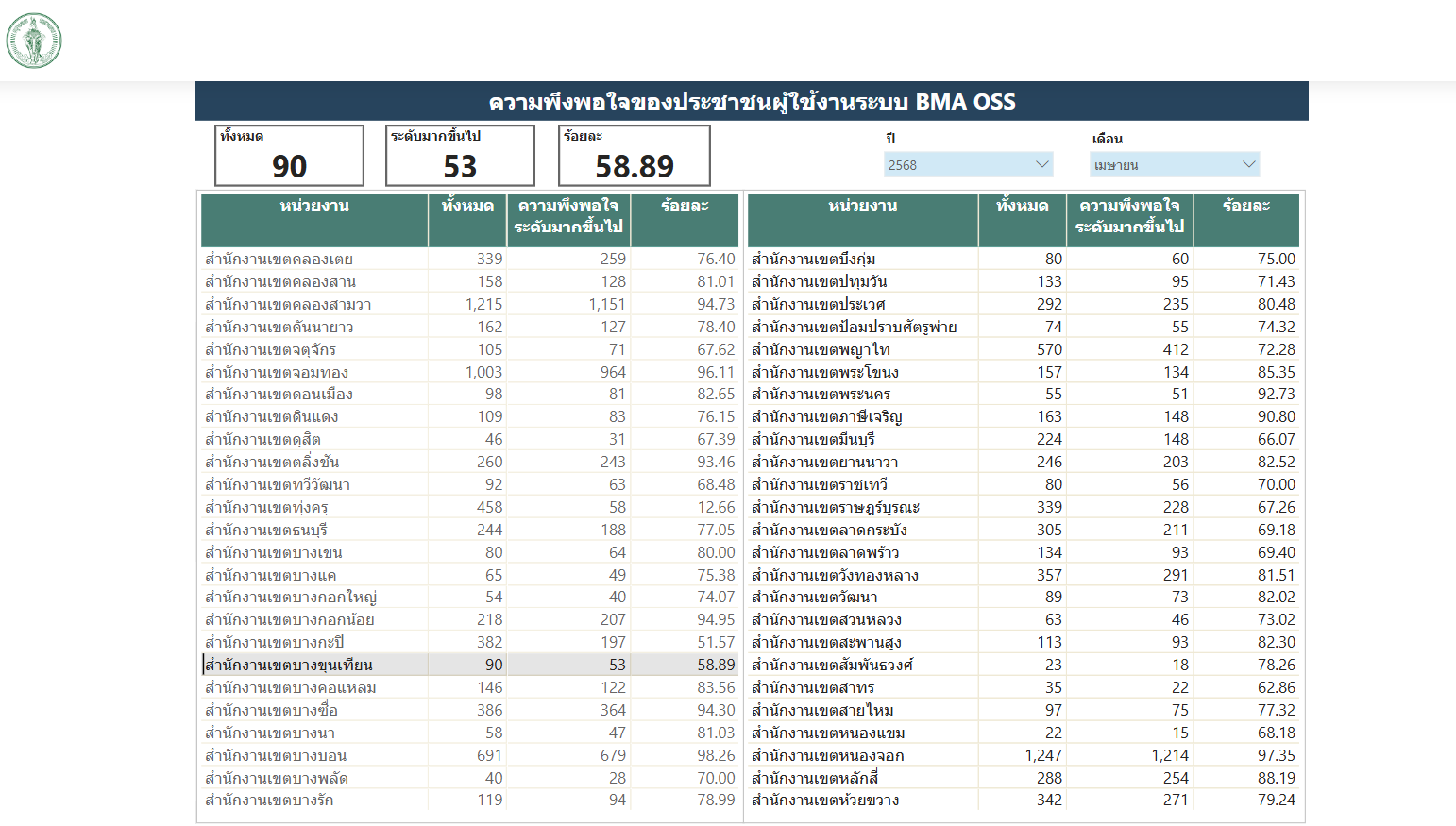Screen dimensions: 1456x826
Task: Select row สำนักงานเขตพระนคร
Action: tap(1024, 394)
